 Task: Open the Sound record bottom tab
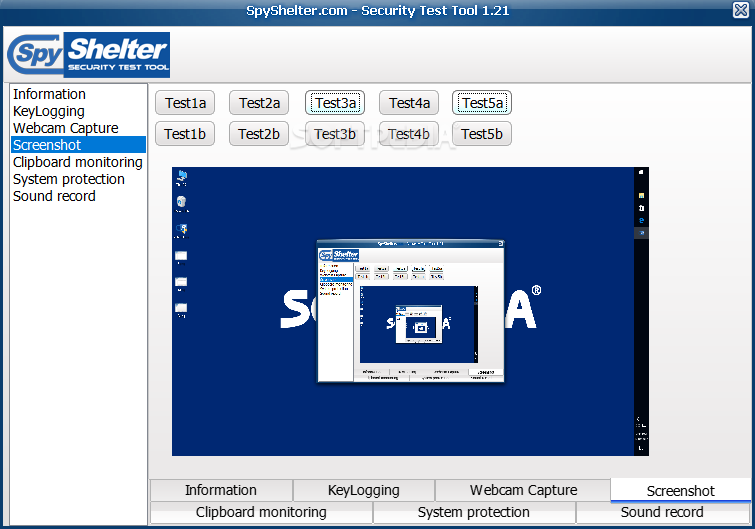pyautogui.click(x=663, y=512)
